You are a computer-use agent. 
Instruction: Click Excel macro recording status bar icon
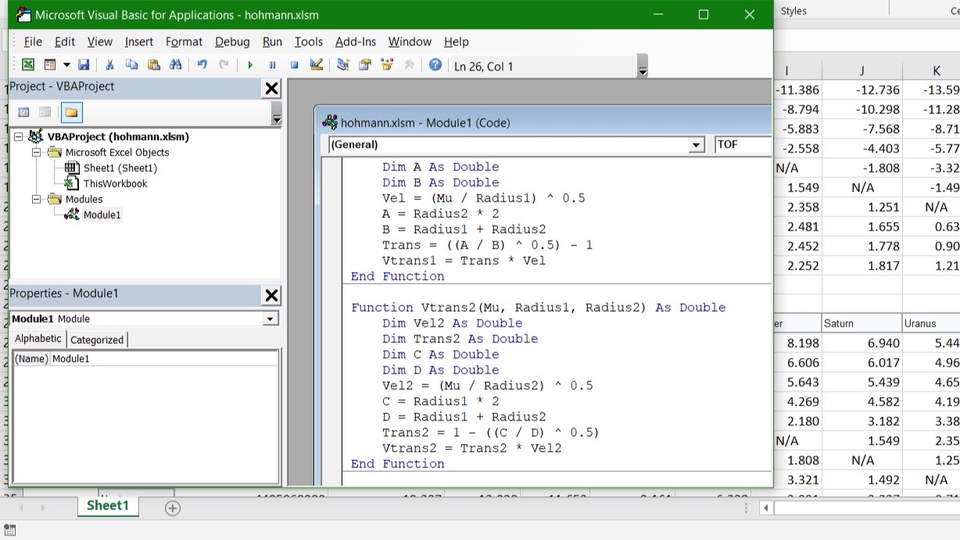(x=9, y=530)
